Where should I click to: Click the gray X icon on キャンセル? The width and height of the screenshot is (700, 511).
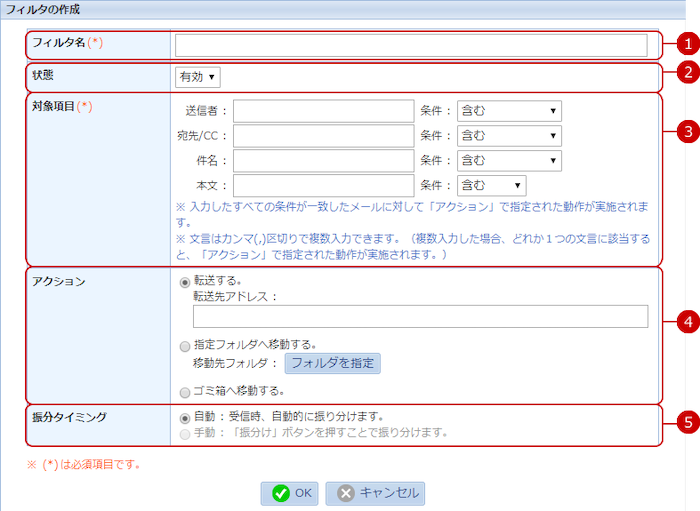[346, 493]
